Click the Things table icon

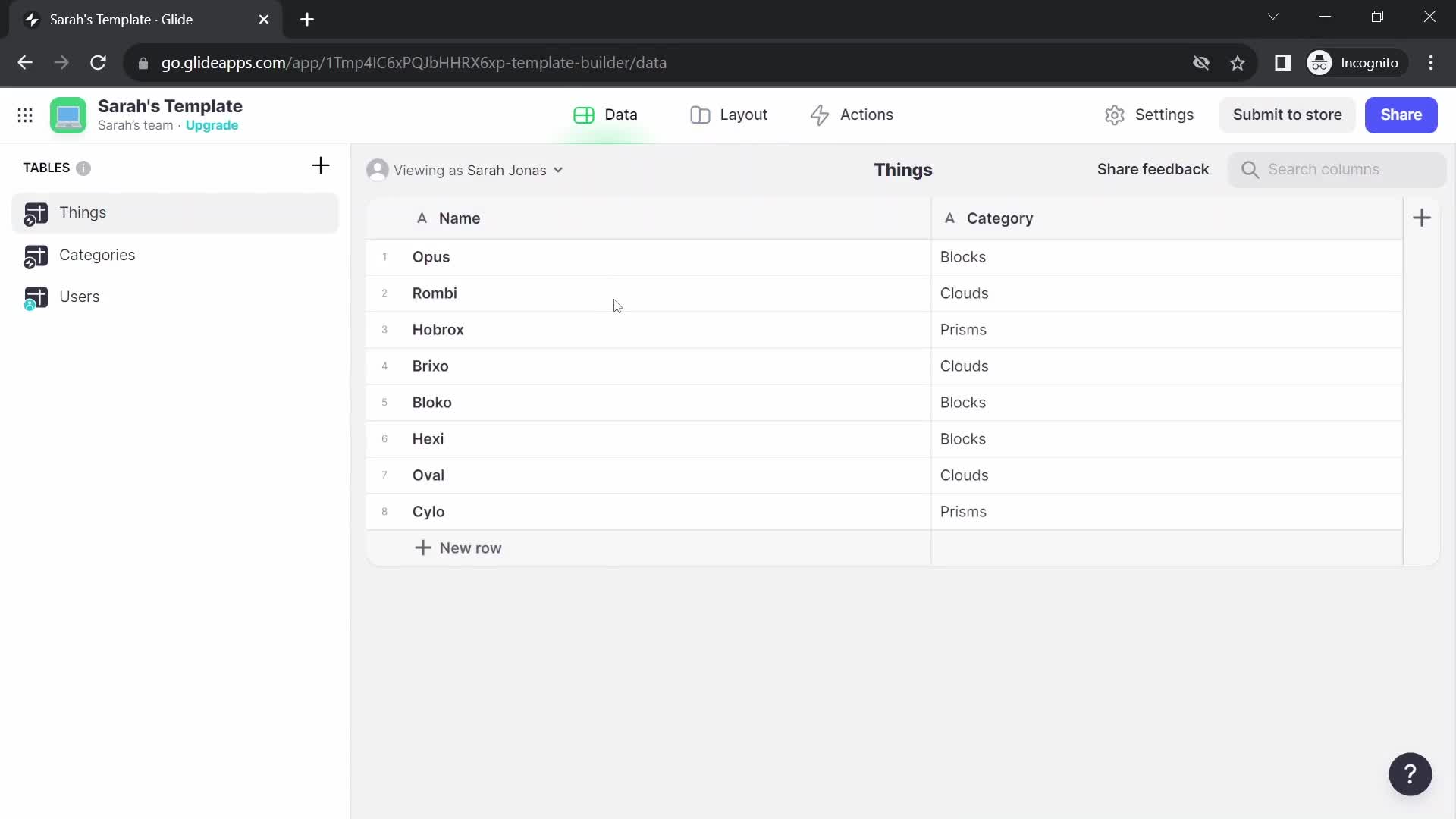tap(36, 212)
